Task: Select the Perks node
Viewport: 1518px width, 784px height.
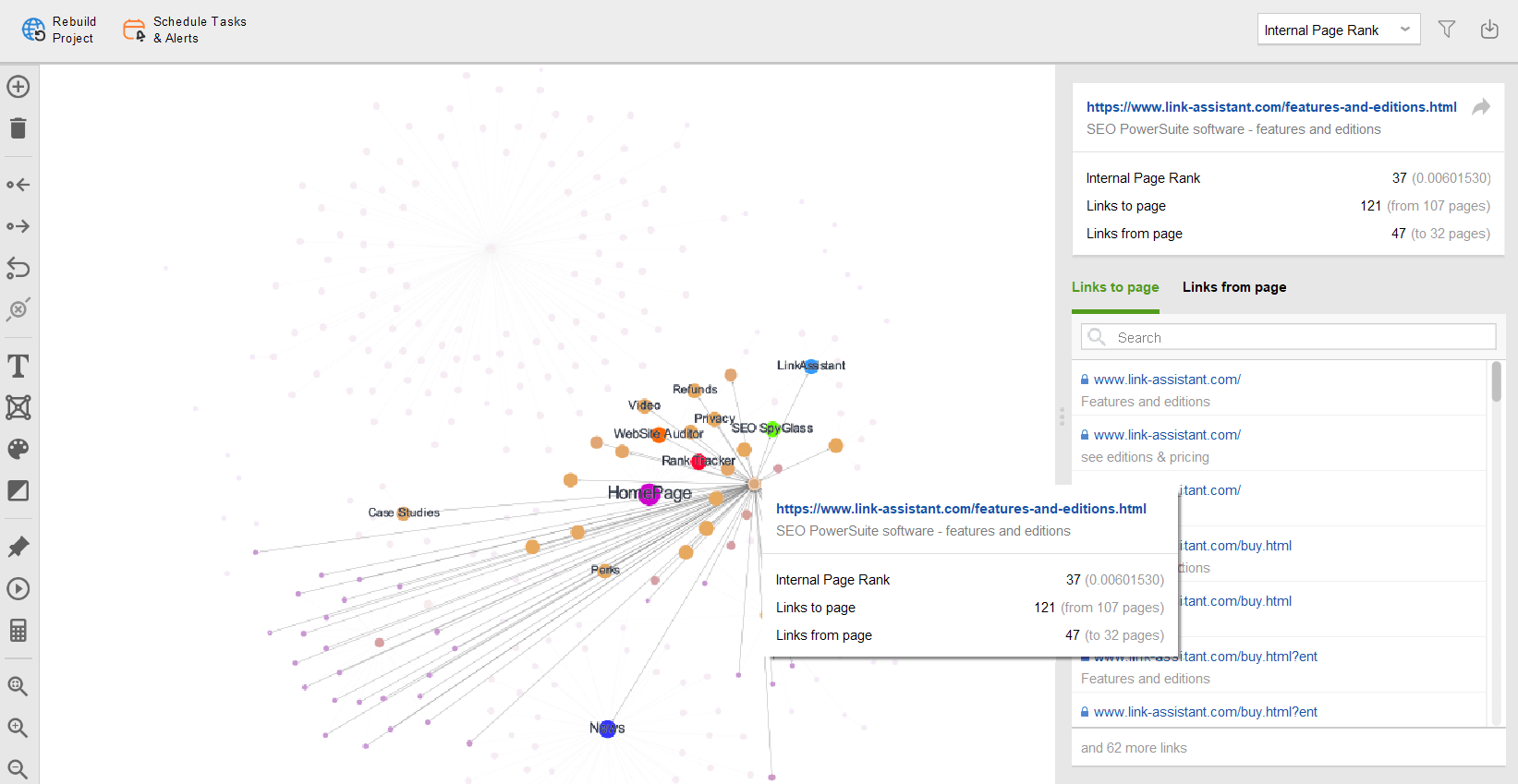Action: click(x=605, y=571)
